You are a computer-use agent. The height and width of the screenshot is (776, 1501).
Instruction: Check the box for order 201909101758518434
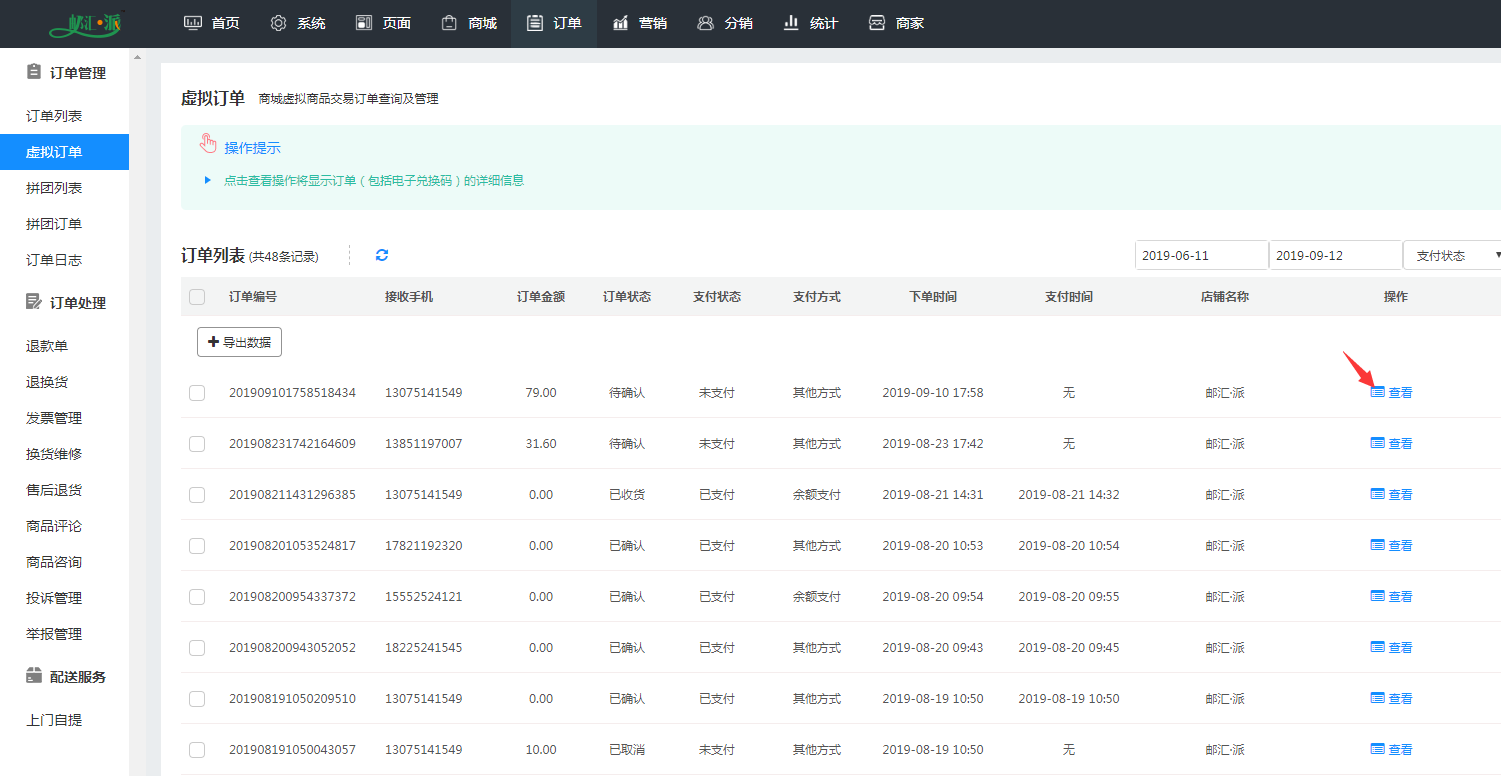[x=197, y=393]
